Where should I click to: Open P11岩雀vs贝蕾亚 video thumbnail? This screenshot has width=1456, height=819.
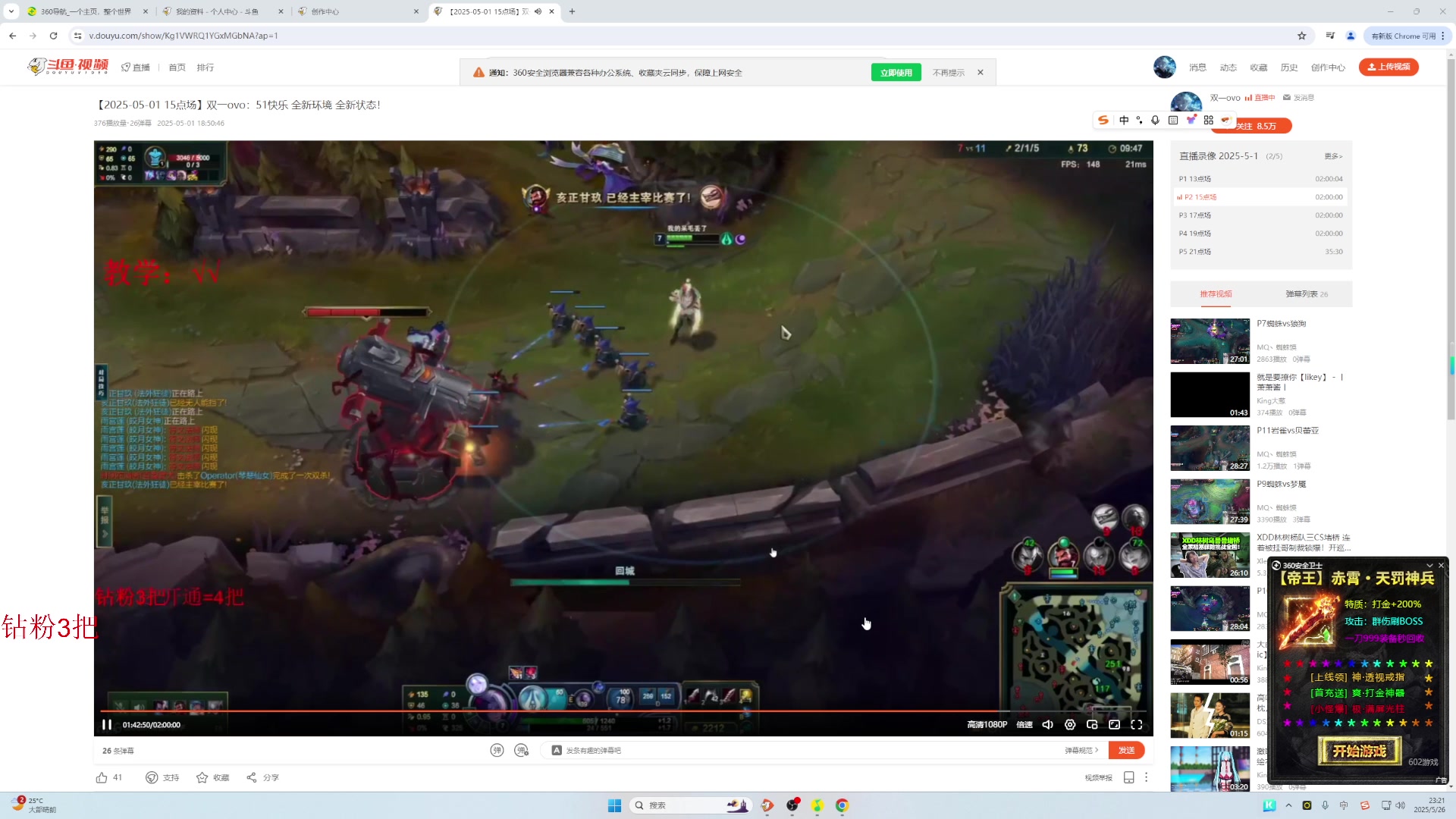(x=1210, y=448)
